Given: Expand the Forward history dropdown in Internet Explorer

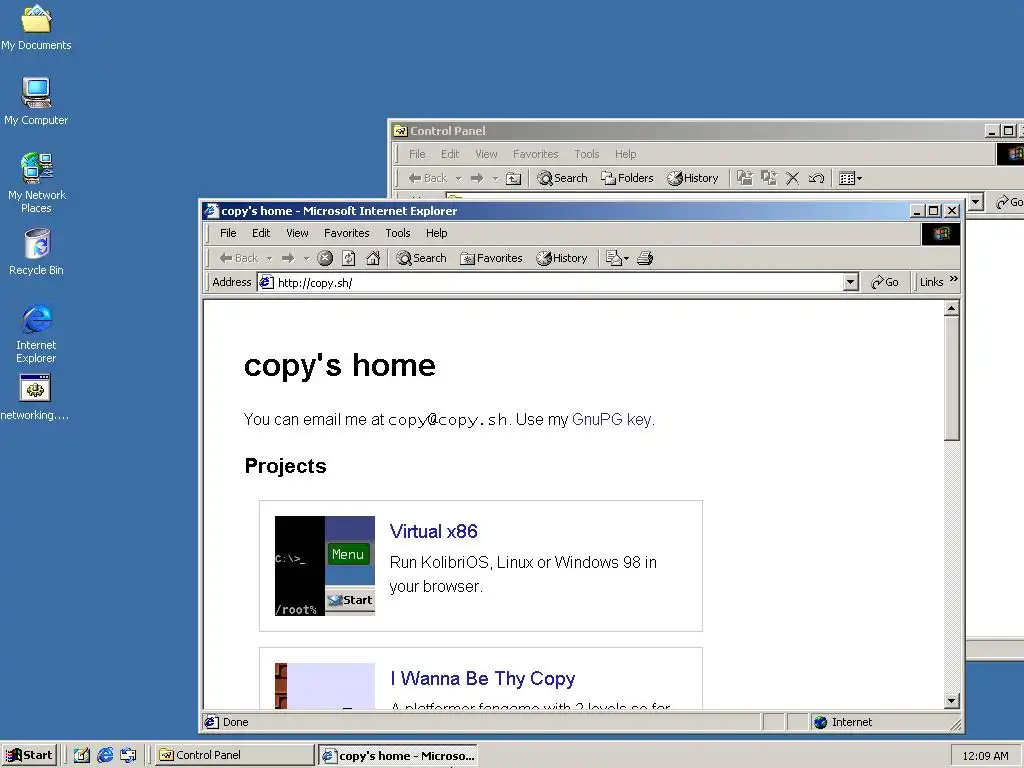Looking at the screenshot, I should click(x=306, y=259).
